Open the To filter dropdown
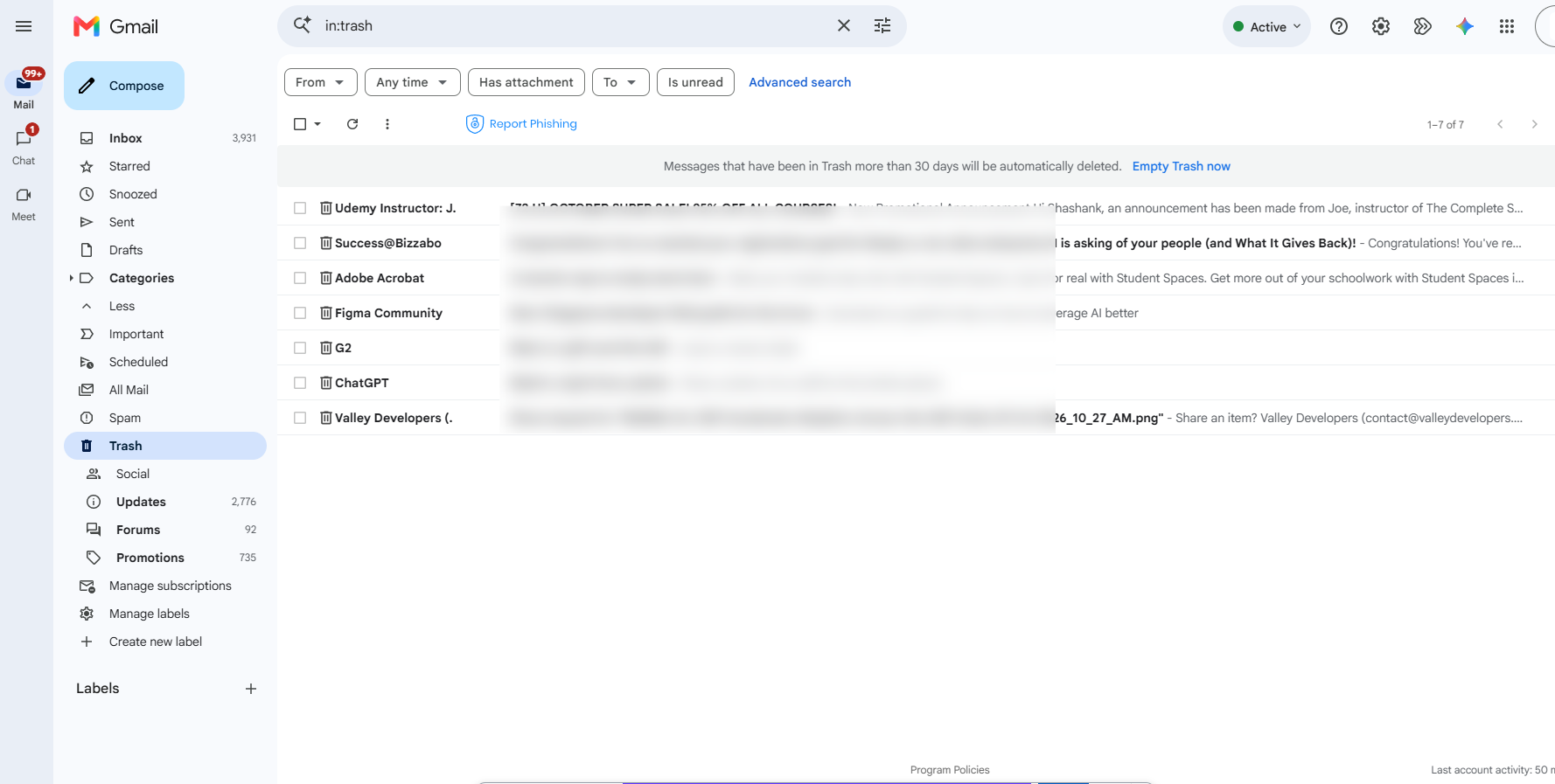 (x=621, y=82)
